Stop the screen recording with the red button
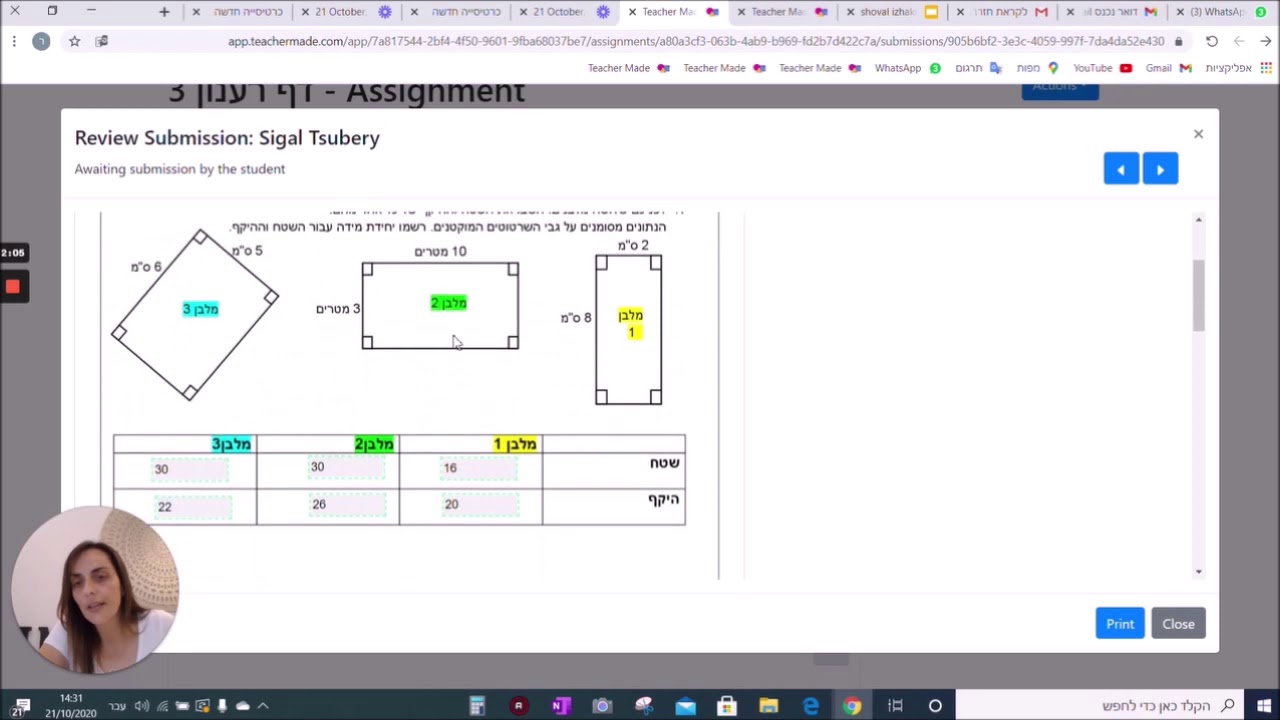This screenshot has width=1280, height=720. (12, 287)
